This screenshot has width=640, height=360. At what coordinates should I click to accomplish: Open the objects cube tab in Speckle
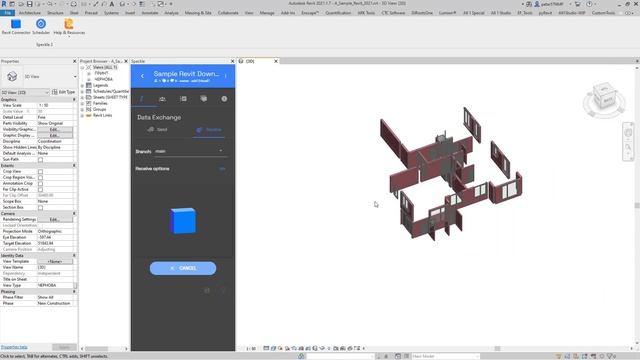tap(203, 99)
